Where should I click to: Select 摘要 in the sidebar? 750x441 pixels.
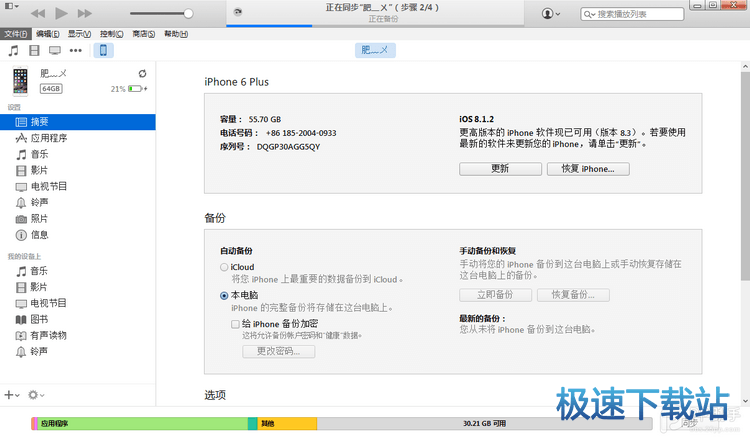point(77,122)
